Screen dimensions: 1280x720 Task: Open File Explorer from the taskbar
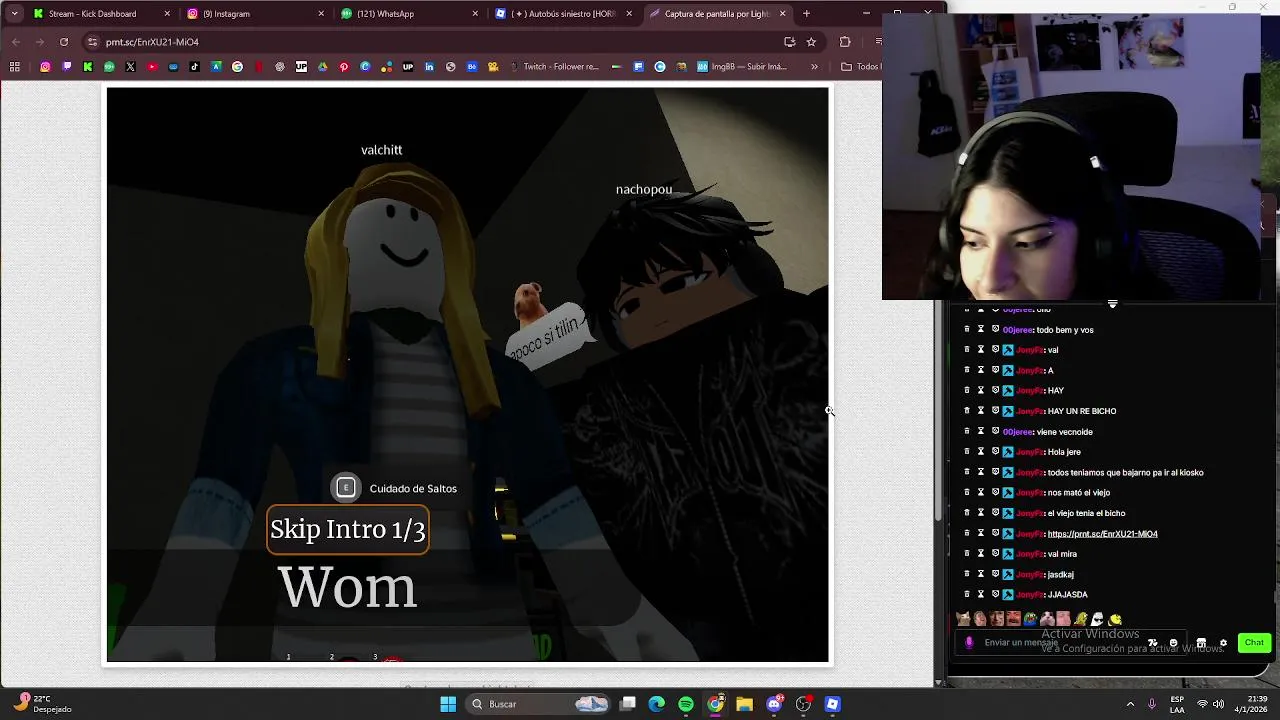tap(745, 704)
